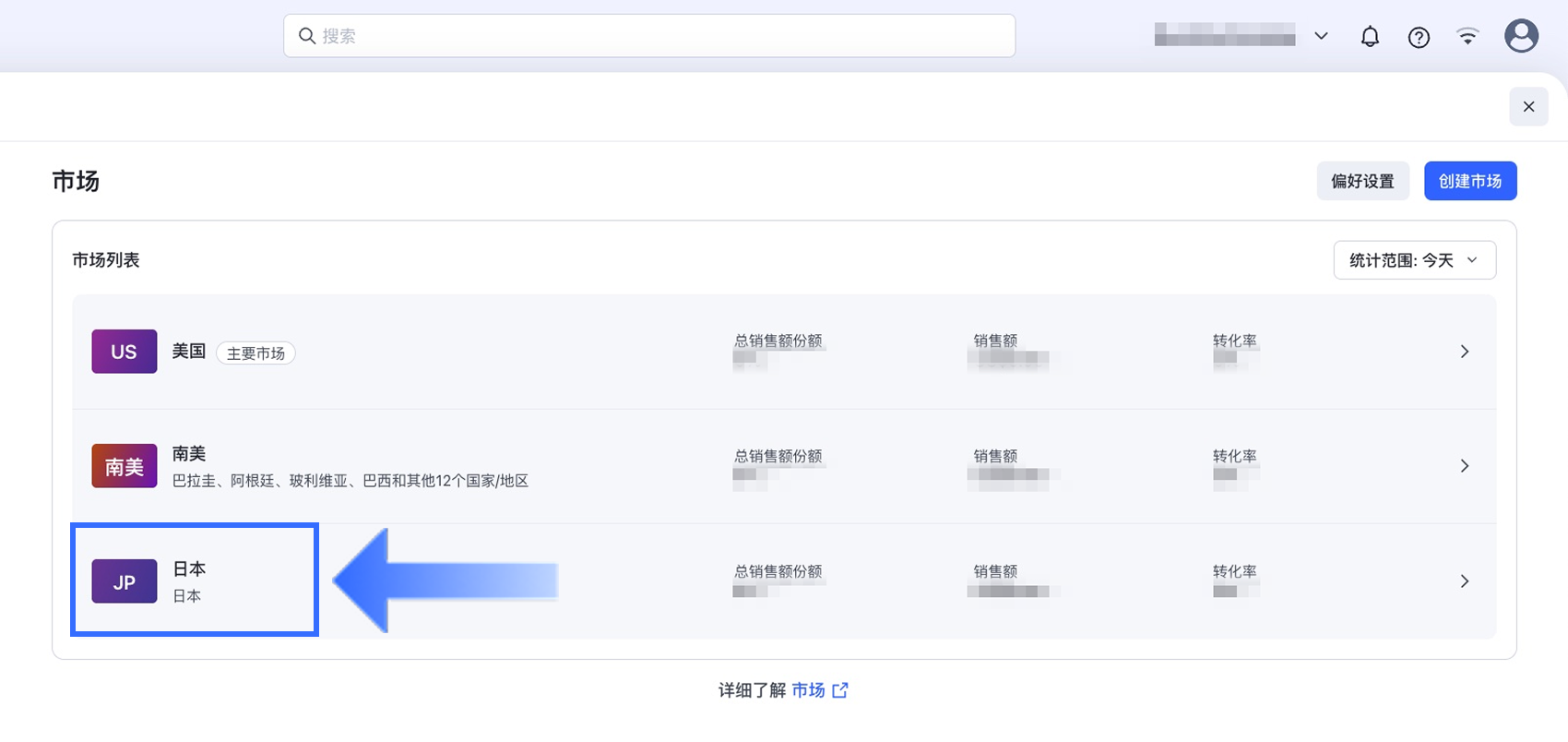1568x742 pixels.
Task: Click the 南美 market badge icon
Action: (125, 466)
